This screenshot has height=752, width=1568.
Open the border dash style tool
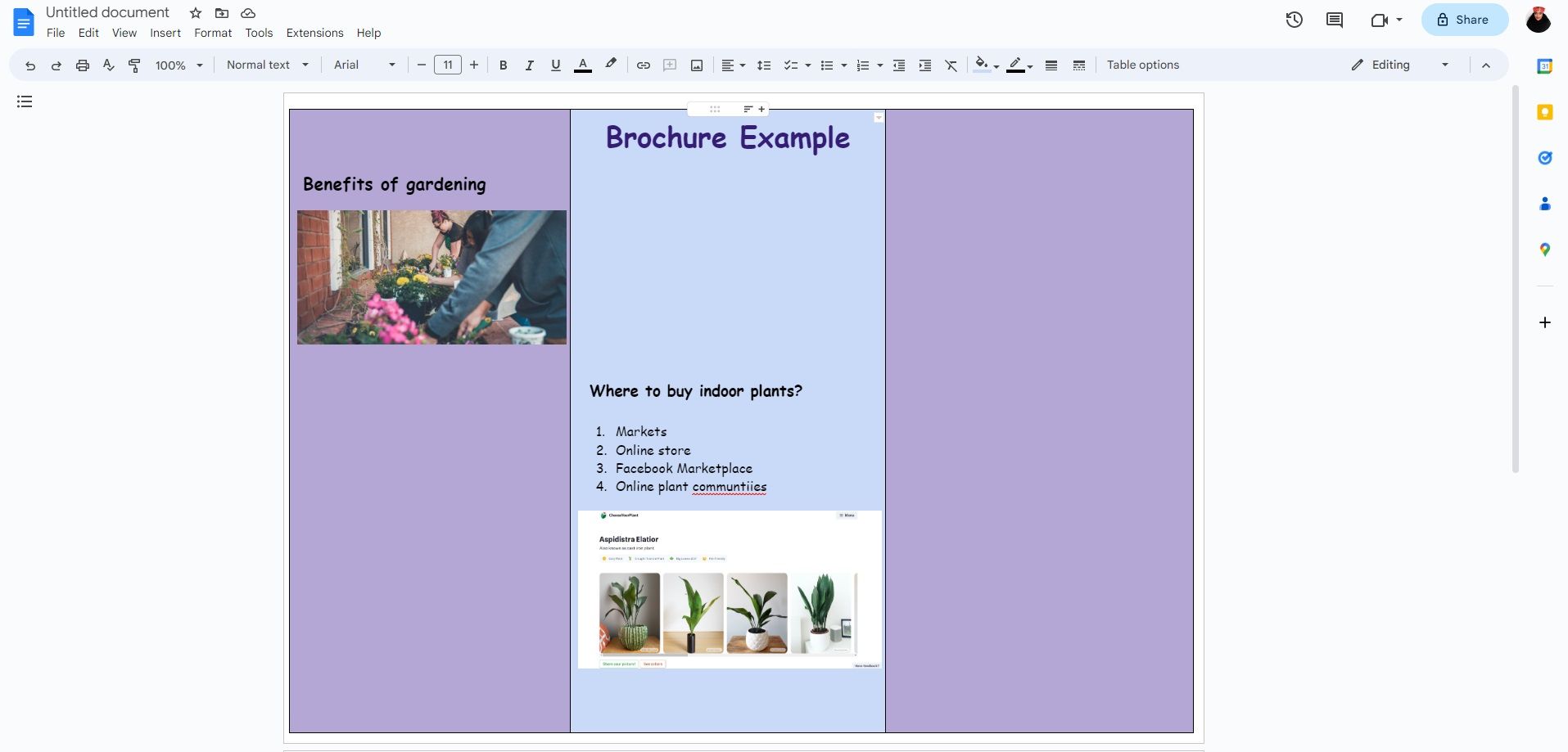click(1079, 65)
